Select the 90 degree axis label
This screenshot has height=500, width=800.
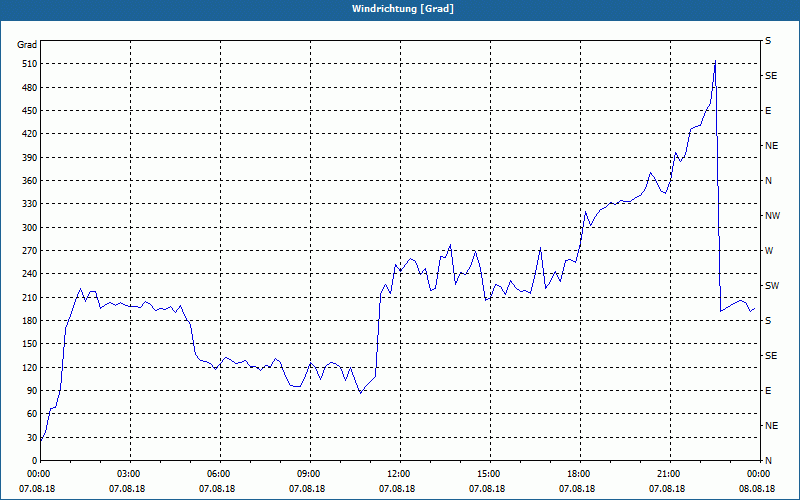[32, 391]
